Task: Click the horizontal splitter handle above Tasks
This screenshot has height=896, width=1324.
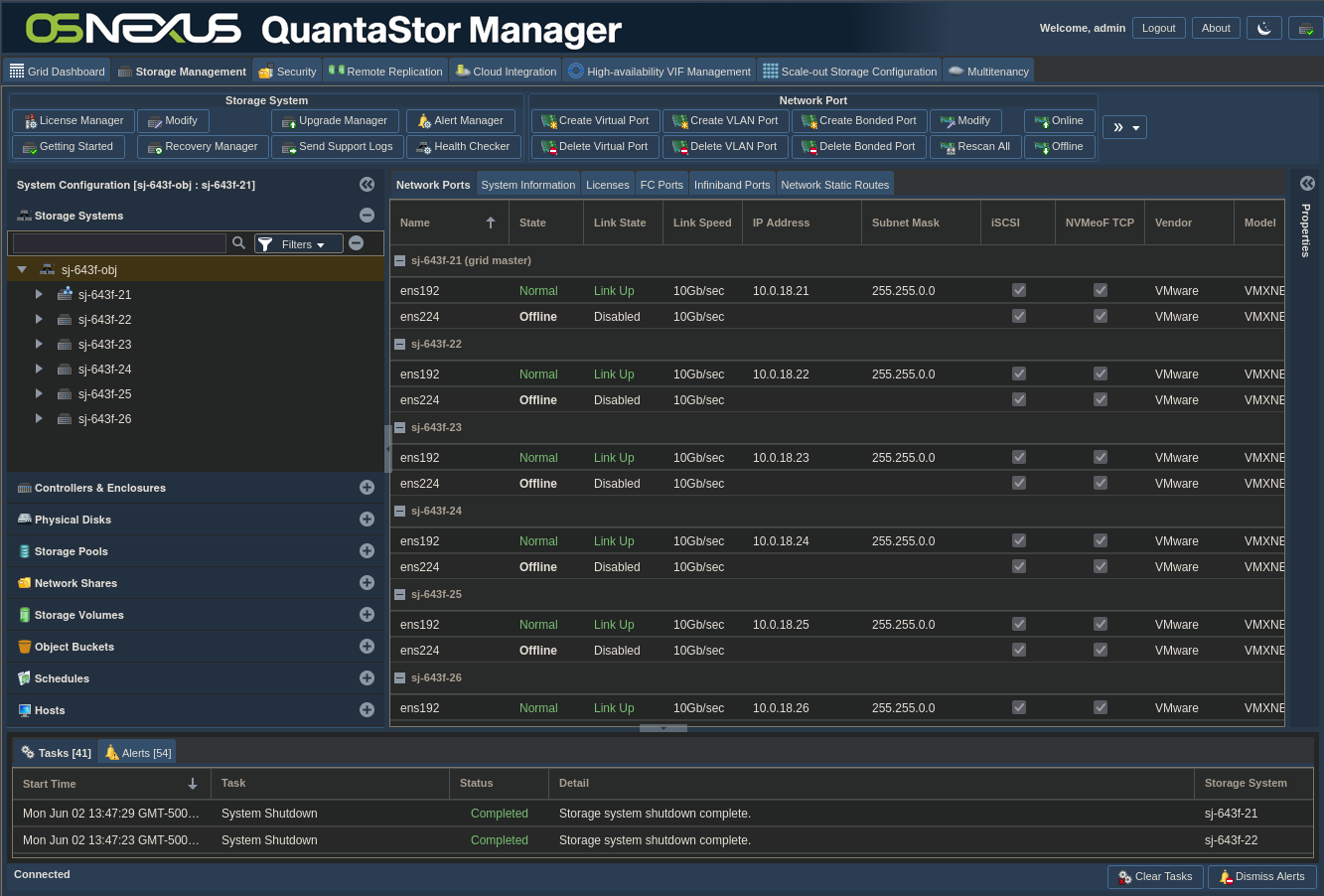Action: click(x=662, y=728)
